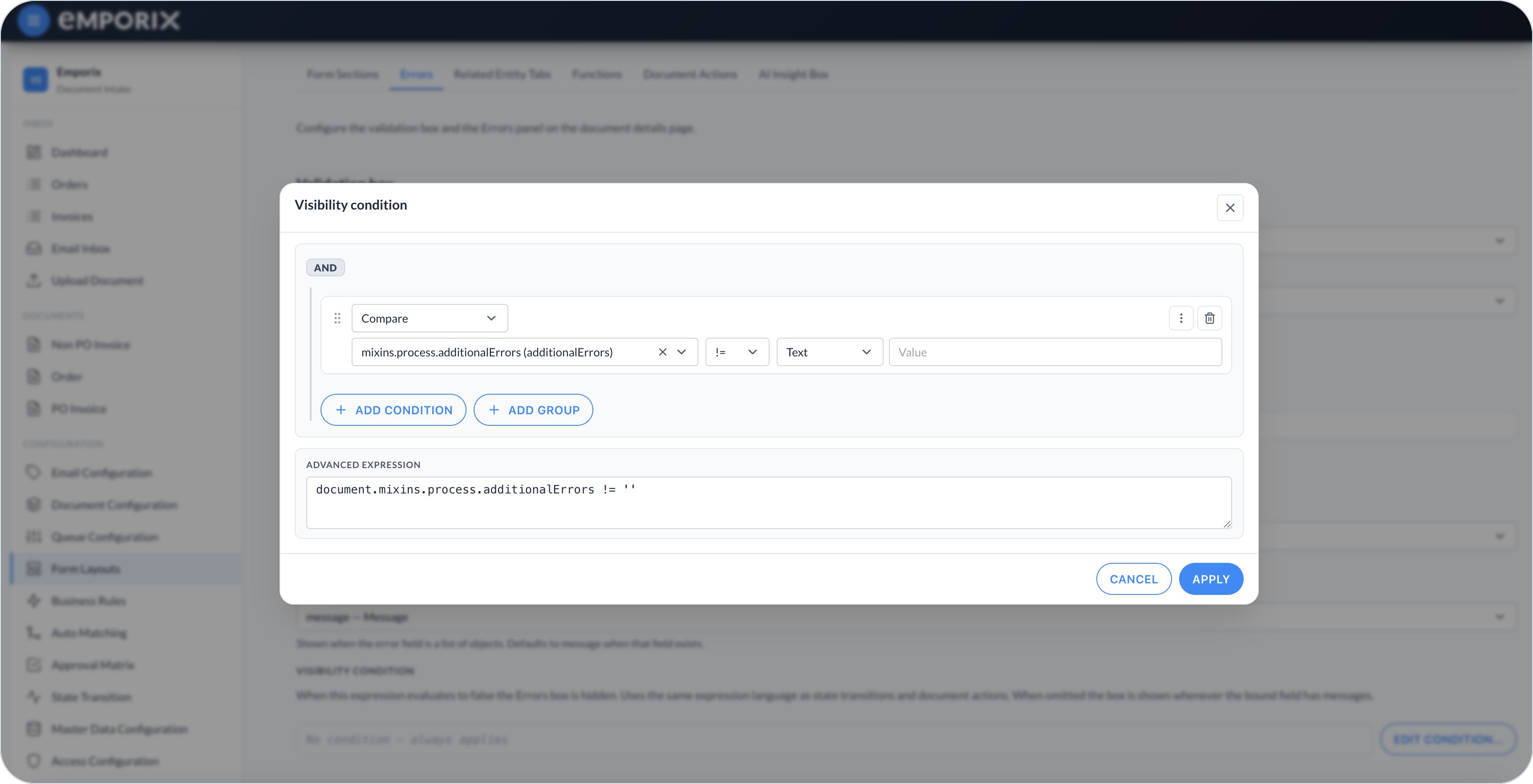This screenshot has height=784, width=1533.
Task: Click the Emporix Document Intake tenant logo
Action: click(x=35, y=80)
